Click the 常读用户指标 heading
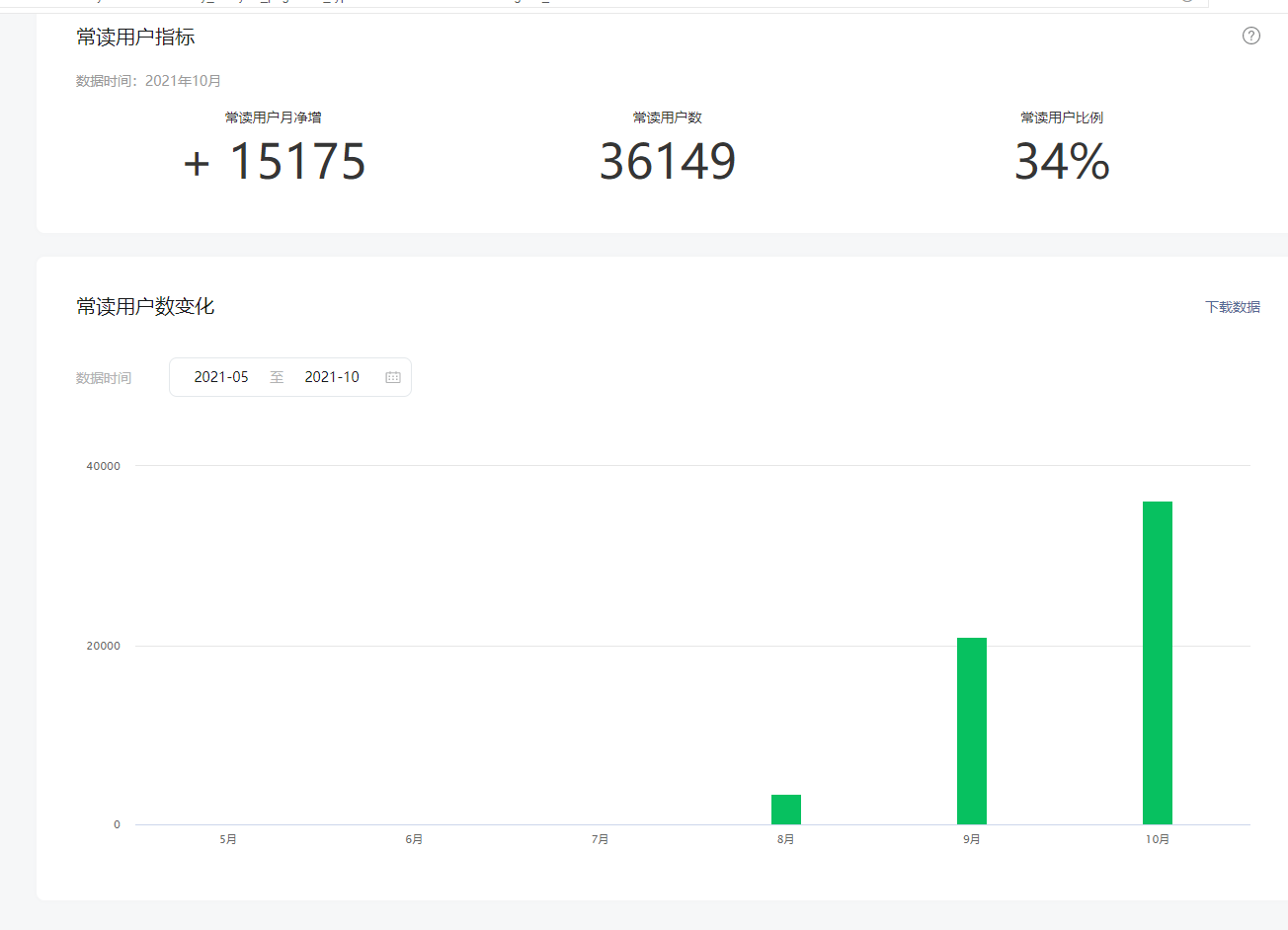 135,38
